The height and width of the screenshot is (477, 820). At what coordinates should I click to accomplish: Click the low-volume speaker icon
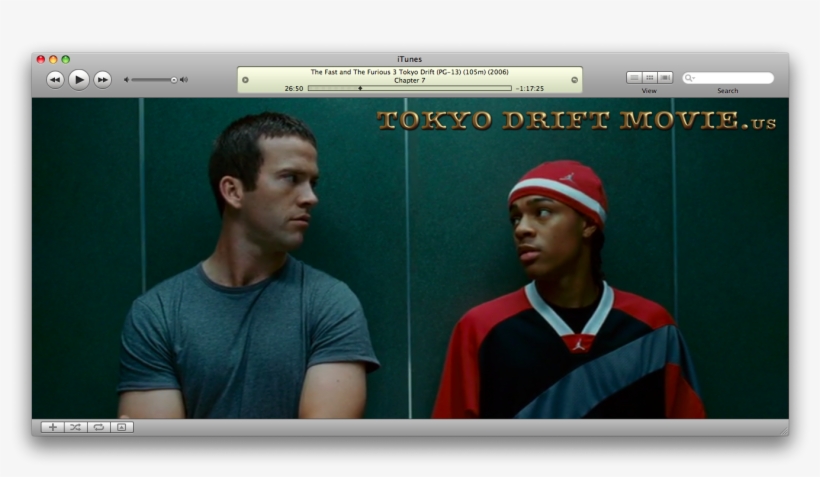point(126,80)
